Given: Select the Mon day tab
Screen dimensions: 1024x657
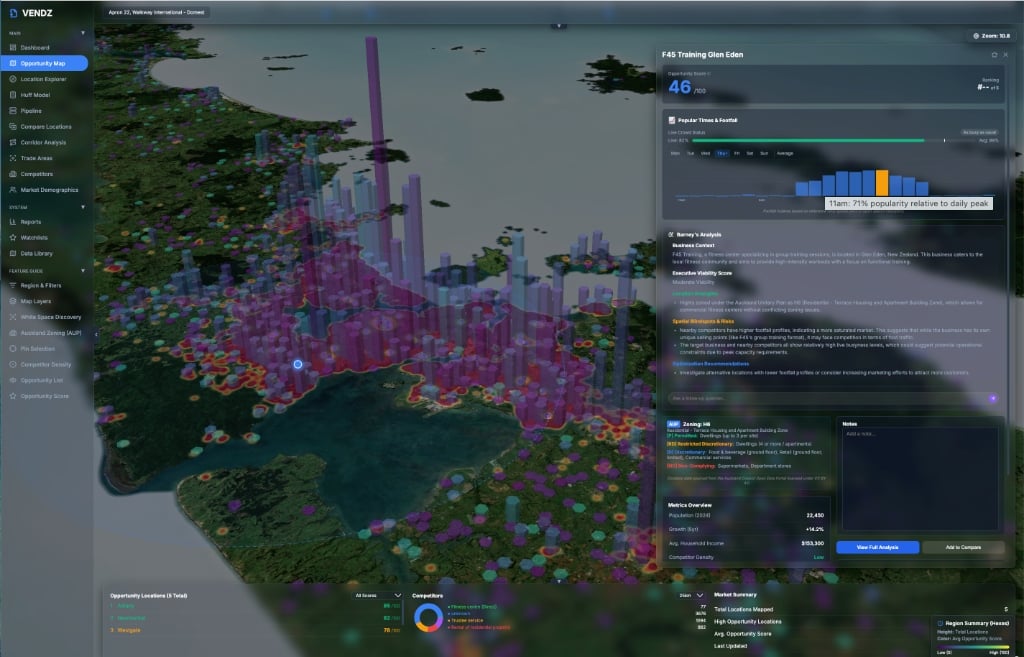Looking at the screenshot, I should pyautogui.click(x=675, y=153).
